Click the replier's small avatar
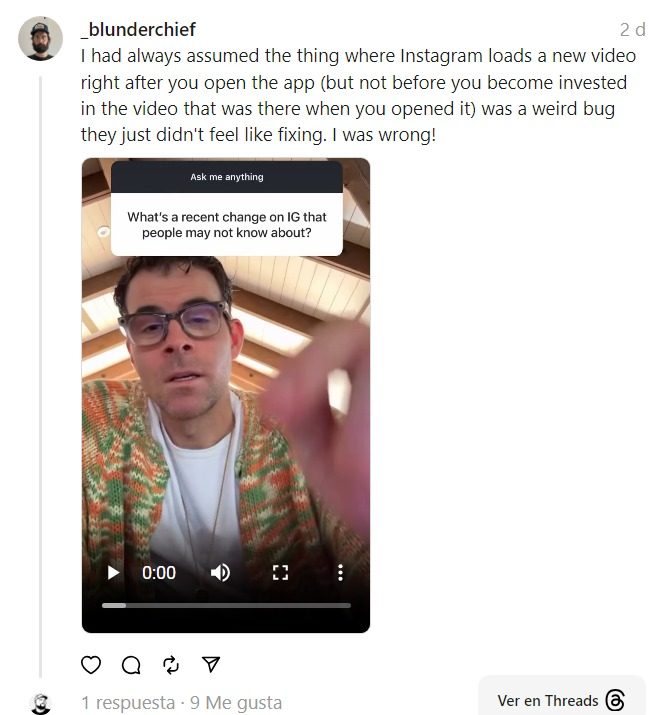The image size is (649, 715). coord(41,704)
